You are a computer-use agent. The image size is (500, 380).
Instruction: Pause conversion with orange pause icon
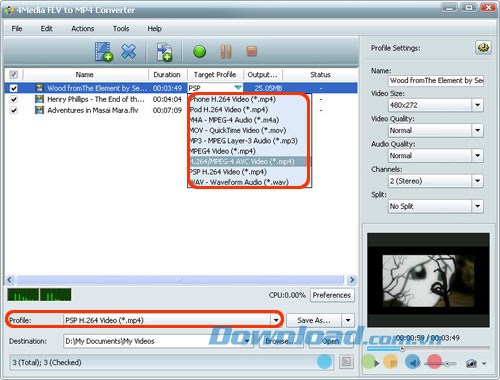(x=226, y=52)
